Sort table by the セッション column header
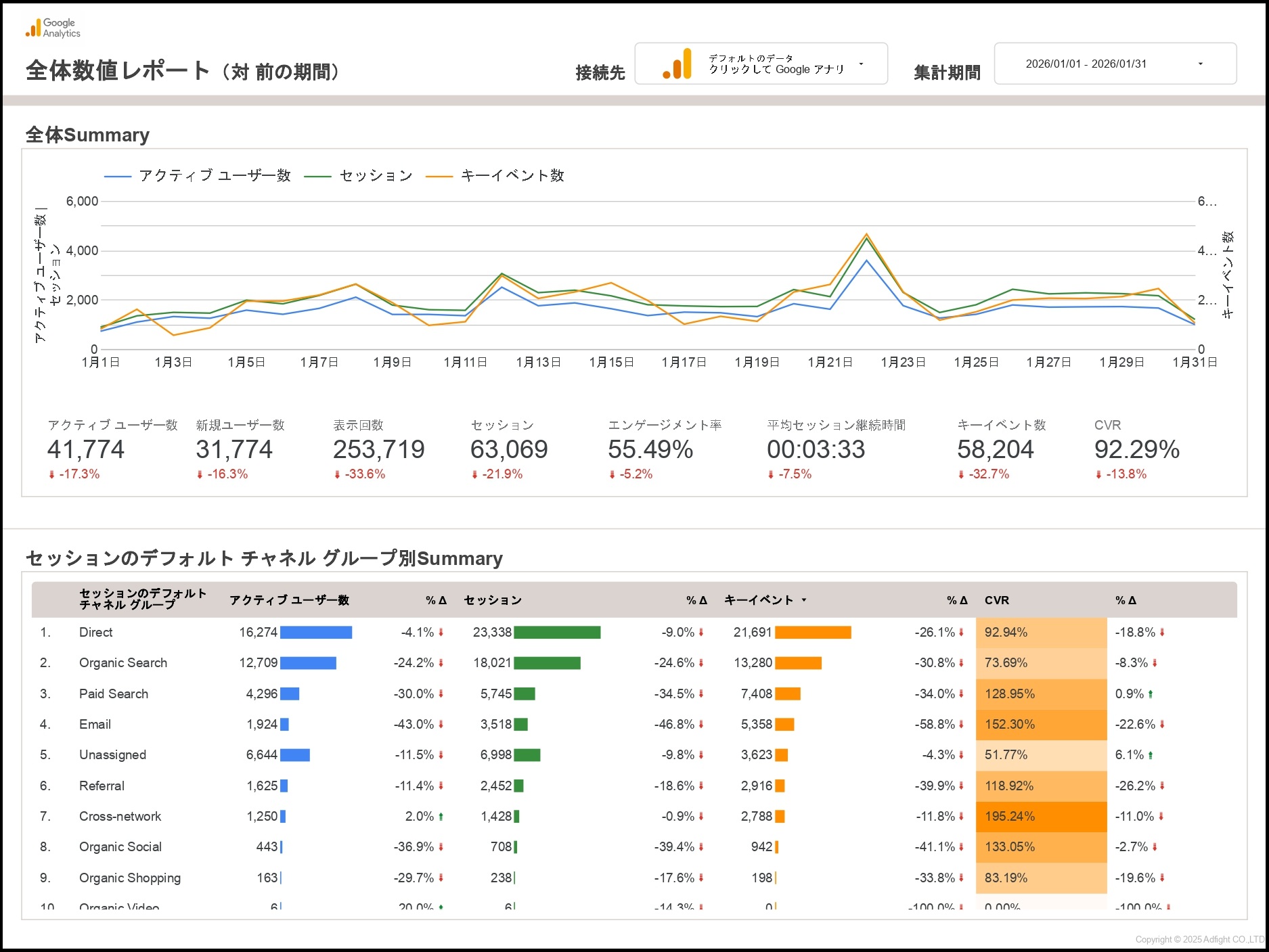Screen dimensions: 1269x952 click(x=492, y=600)
